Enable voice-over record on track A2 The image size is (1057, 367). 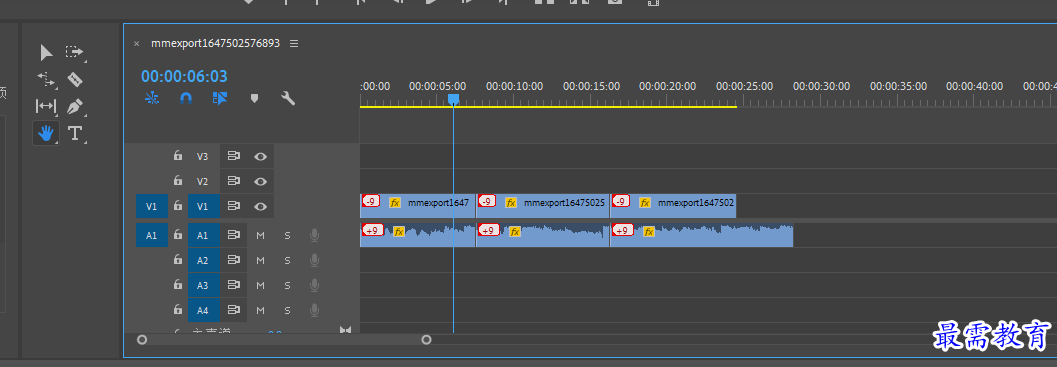click(x=314, y=260)
